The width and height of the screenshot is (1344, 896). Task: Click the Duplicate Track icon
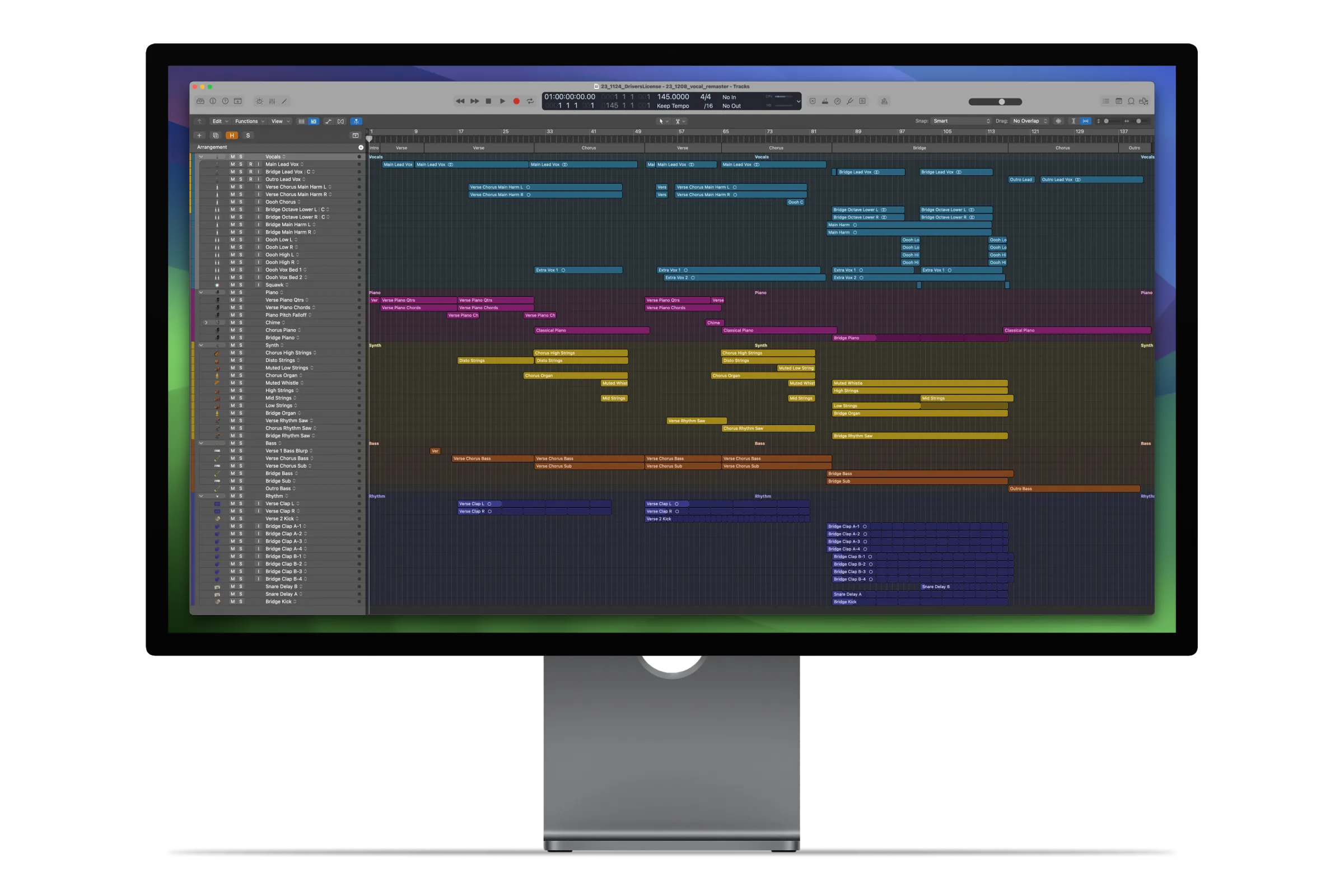coord(216,136)
